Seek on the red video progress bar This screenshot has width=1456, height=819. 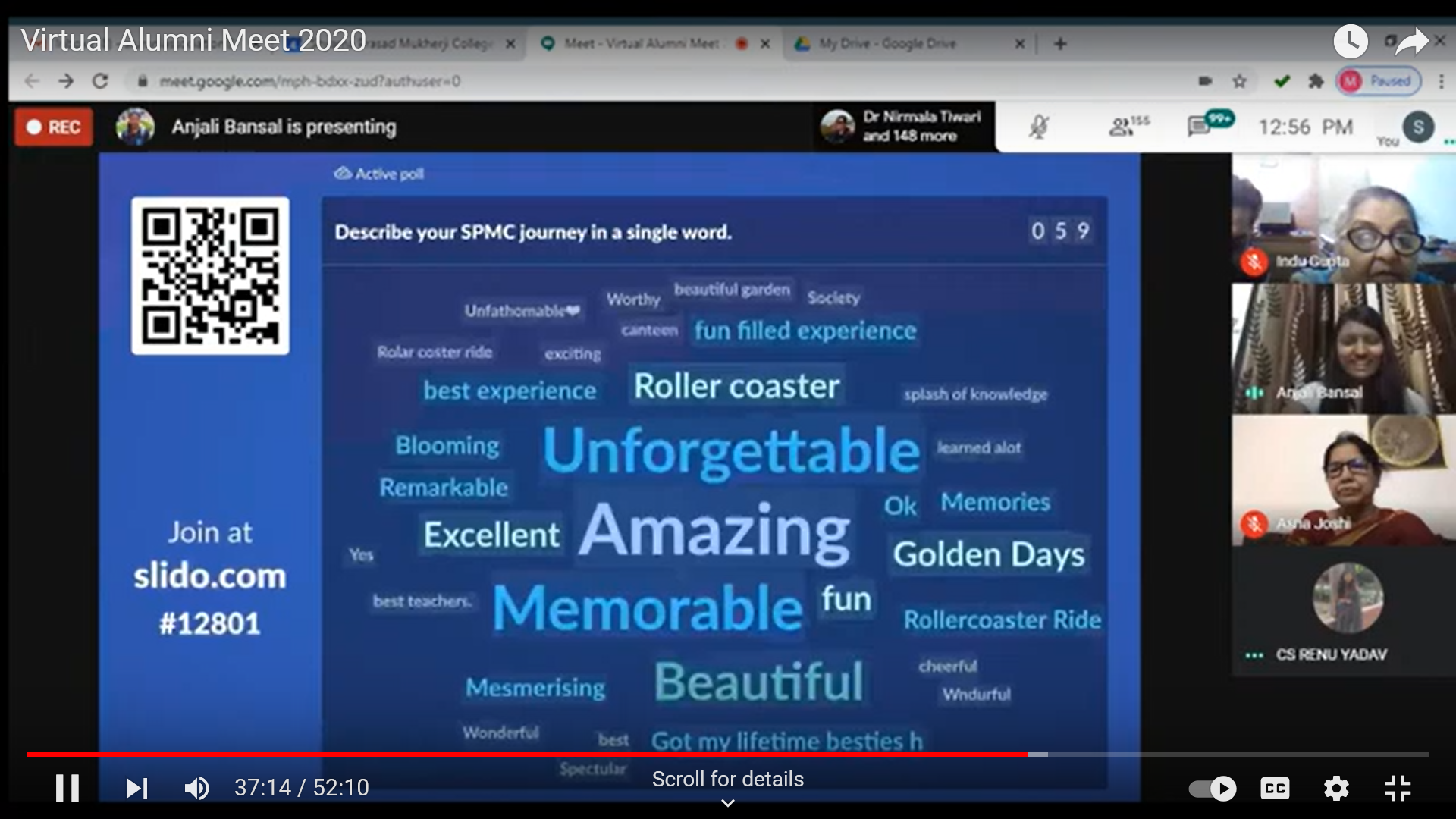pos(531,754)
